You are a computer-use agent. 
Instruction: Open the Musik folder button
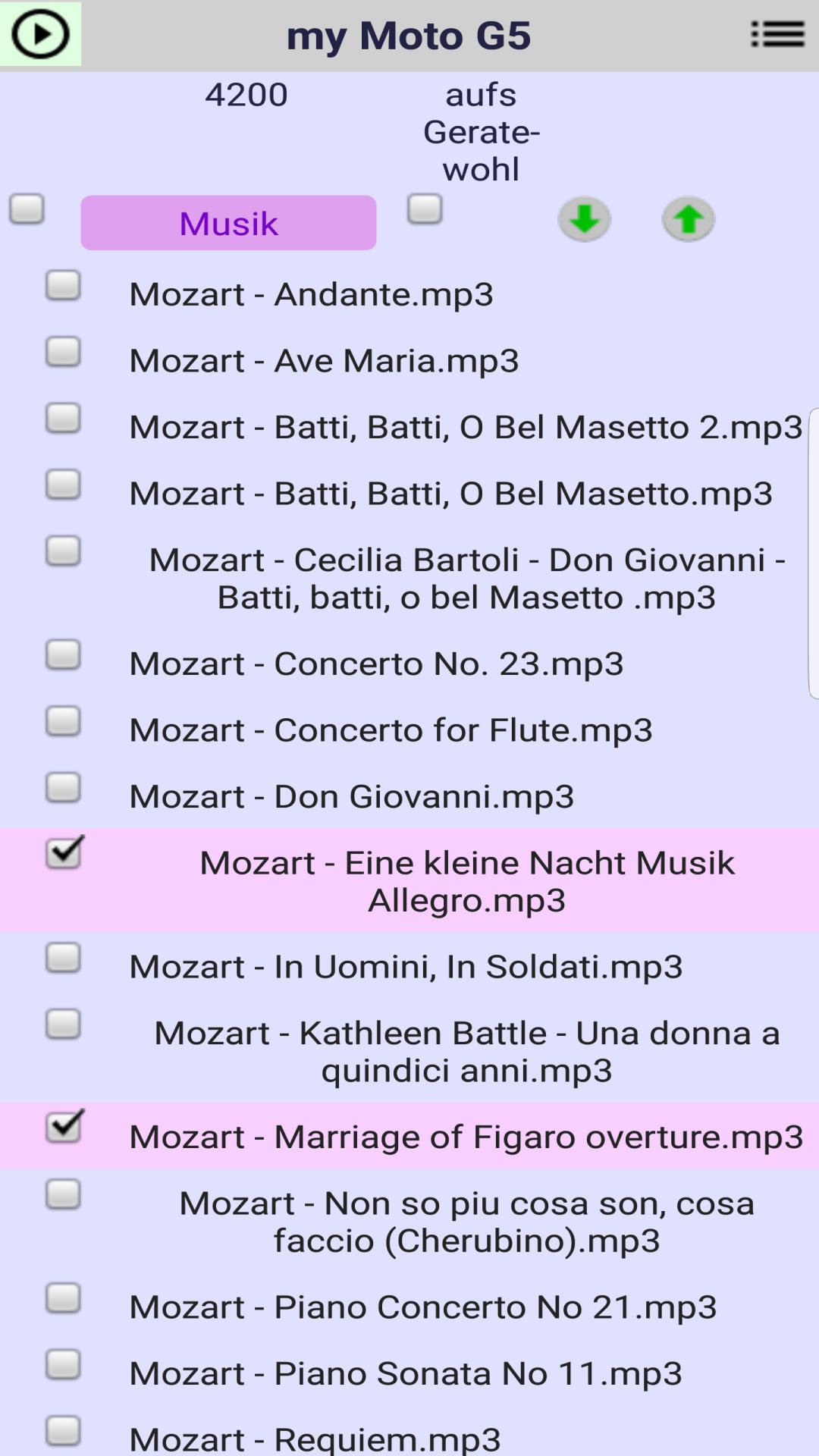[x=228, y=223]
